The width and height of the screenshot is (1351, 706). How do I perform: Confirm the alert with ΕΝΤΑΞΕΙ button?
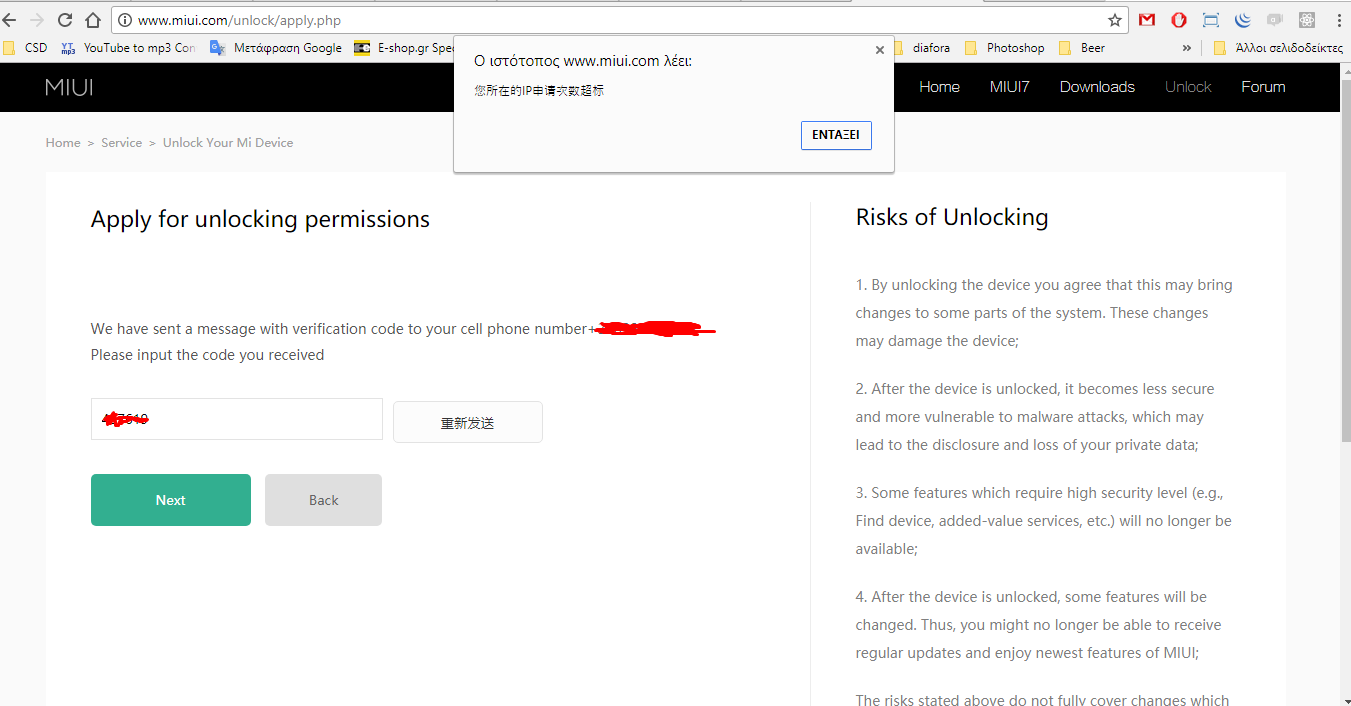[x=836, y=135]
